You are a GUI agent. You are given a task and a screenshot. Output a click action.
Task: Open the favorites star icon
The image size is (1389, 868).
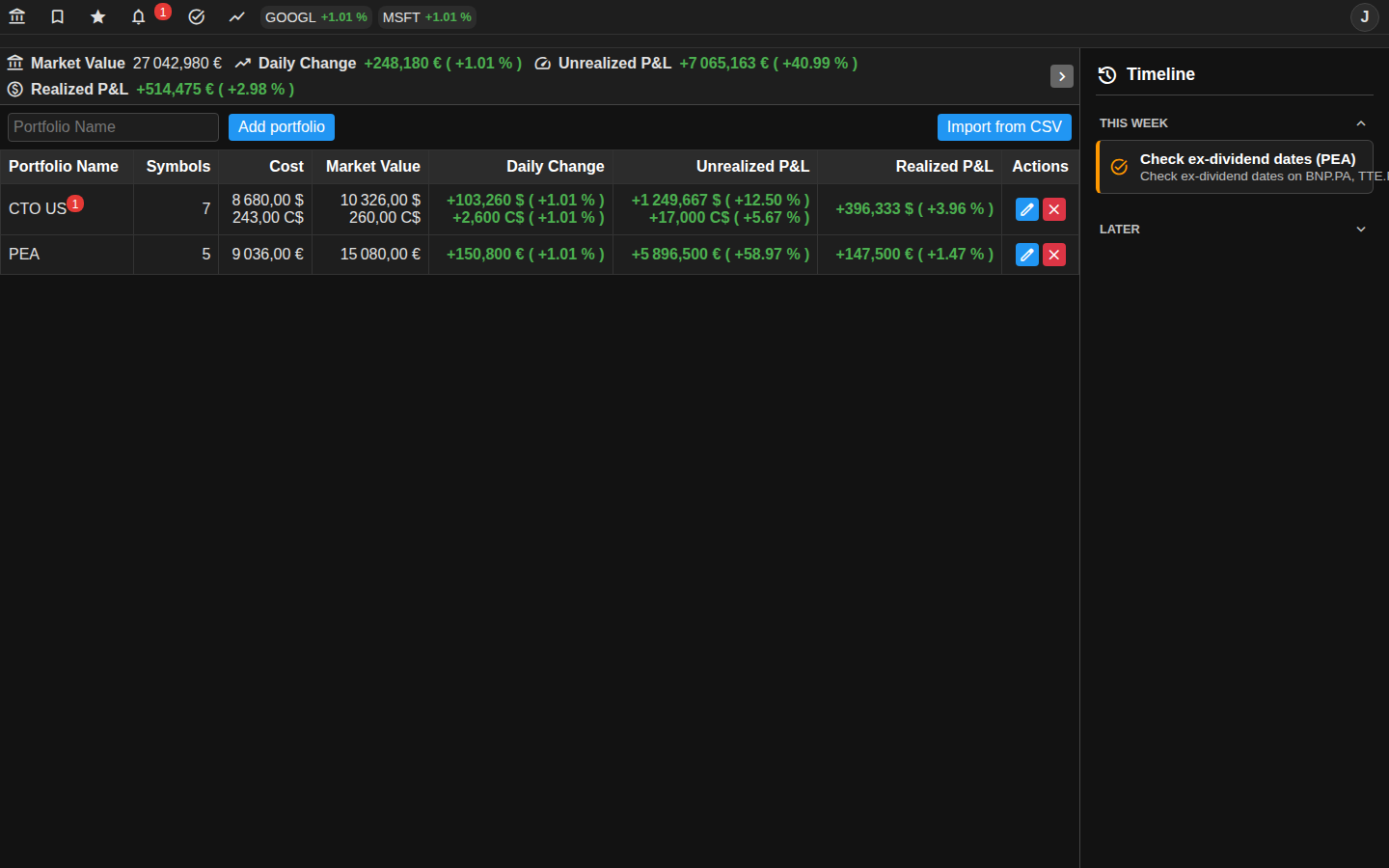pyautogui.click(x=98, y=17)
